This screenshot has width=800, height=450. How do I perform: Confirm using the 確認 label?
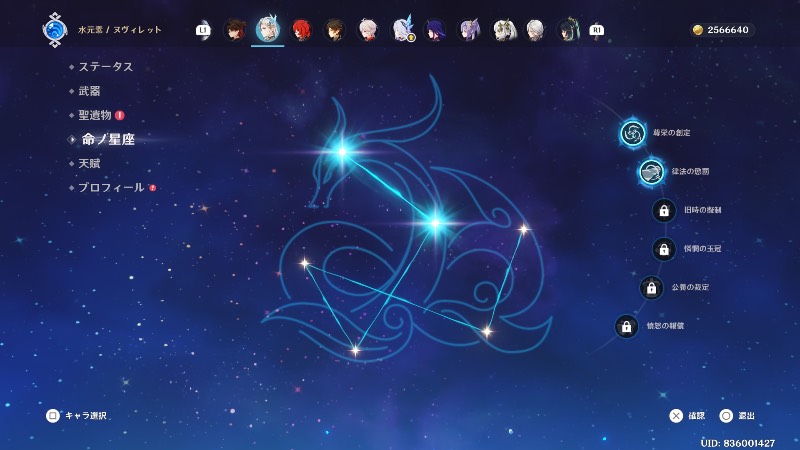tap(696, 416)
